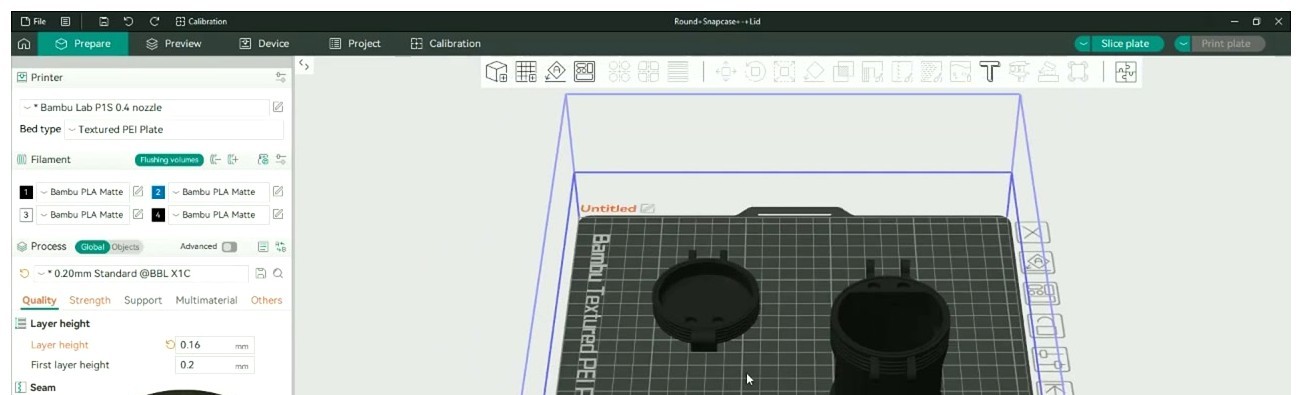Select the Lay on face tool

(814, 71)
